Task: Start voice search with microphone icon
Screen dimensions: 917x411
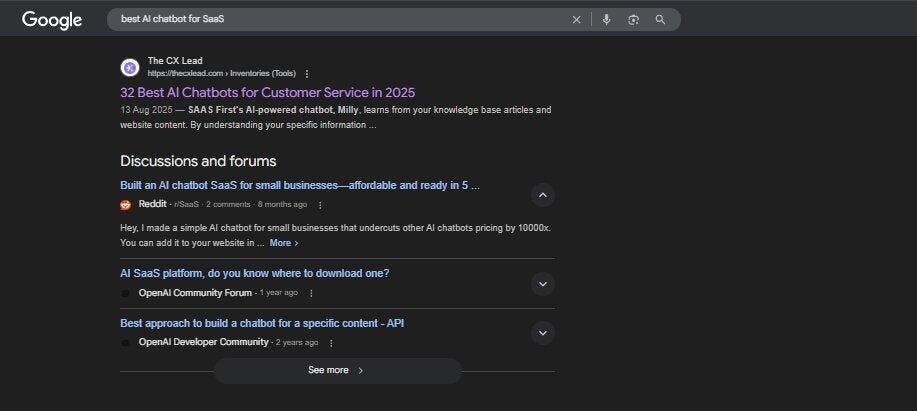Action: (606, 20)
